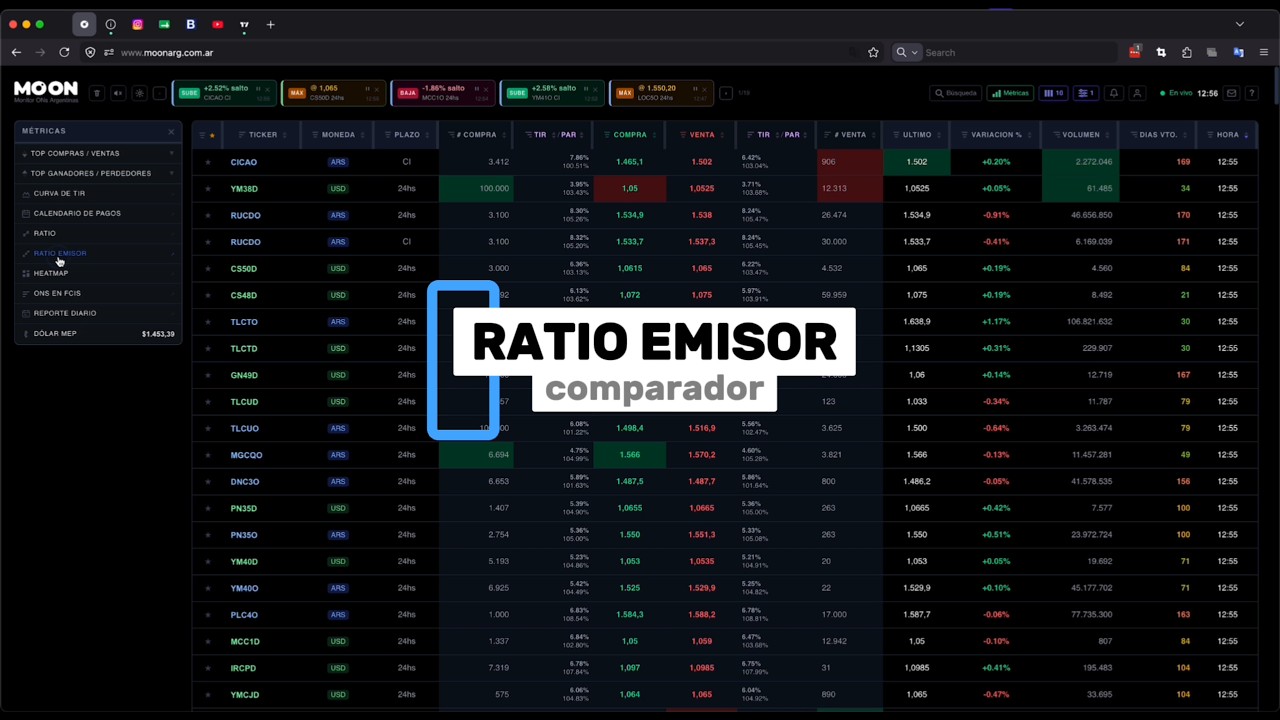The height and width of the screenshot is (720, 1280).
Task: Pause the CS50D 24hs alert card
Action: click(367, 89)
